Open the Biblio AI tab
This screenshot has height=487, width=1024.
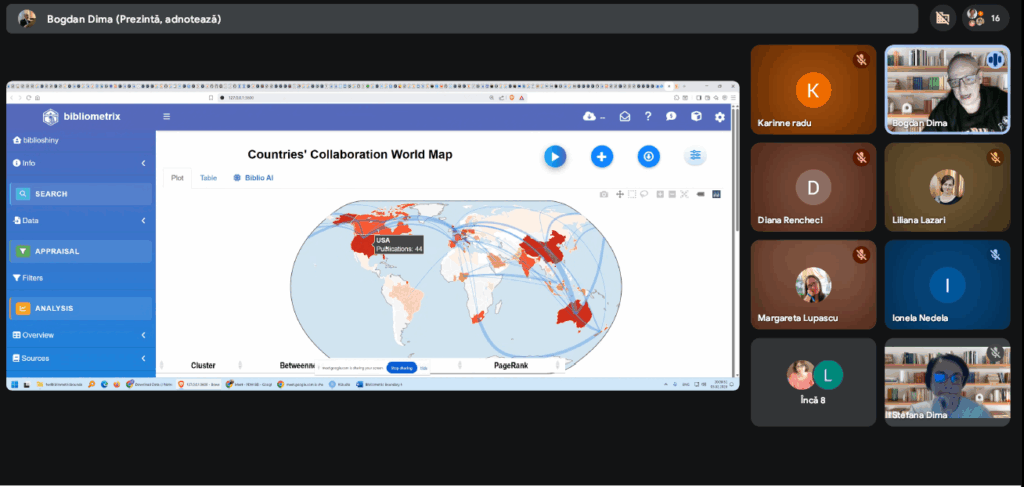tap(254, 177)
